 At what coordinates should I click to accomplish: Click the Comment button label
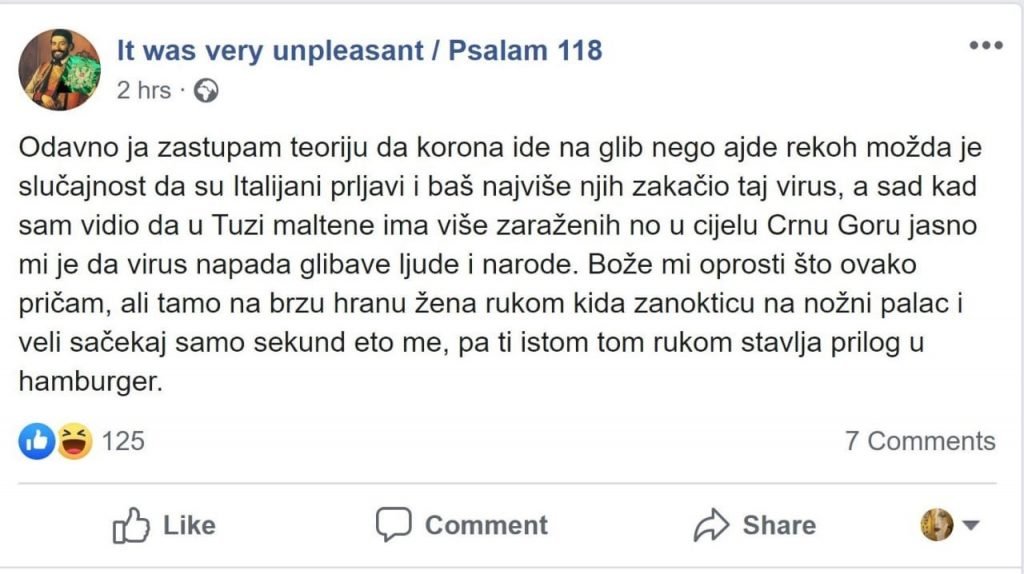point(487,525)
